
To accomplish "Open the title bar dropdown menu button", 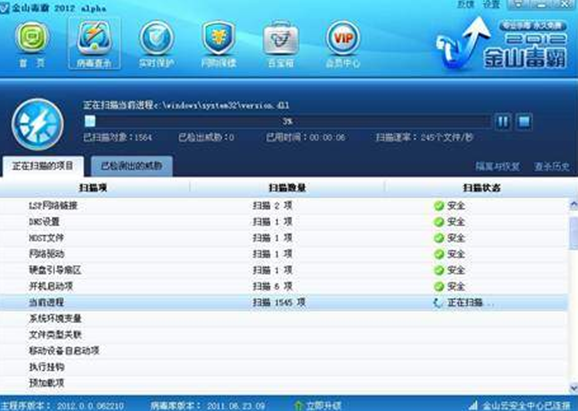I will click(518, 4).
